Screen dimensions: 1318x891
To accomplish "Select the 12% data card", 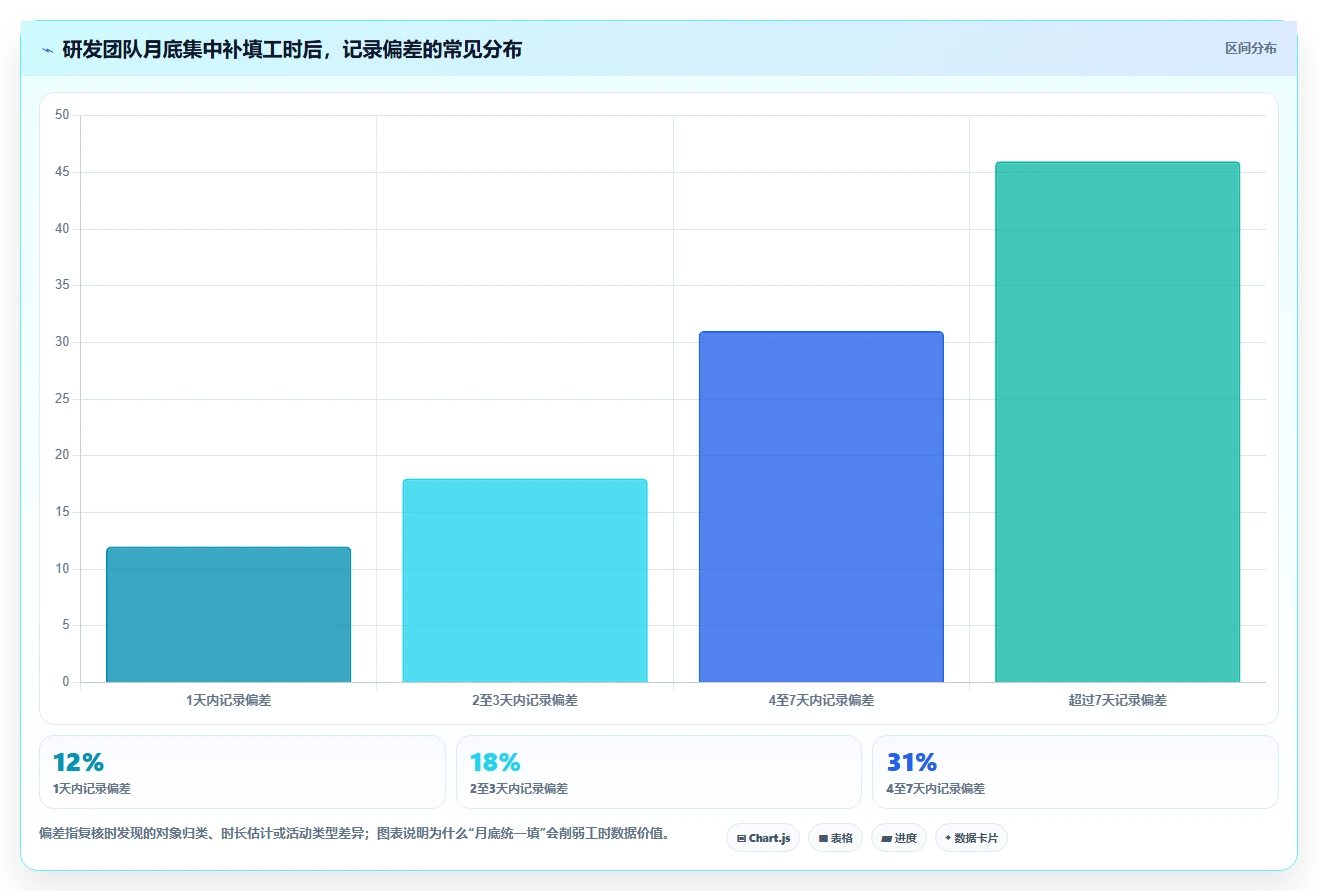I will tap(242, 772).
